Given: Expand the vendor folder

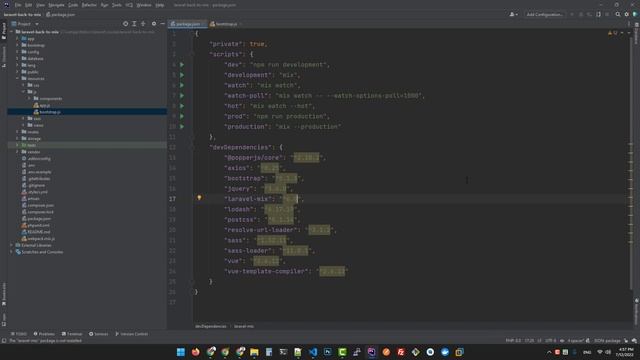Looking at the screenshot, I should click(18, 152).
